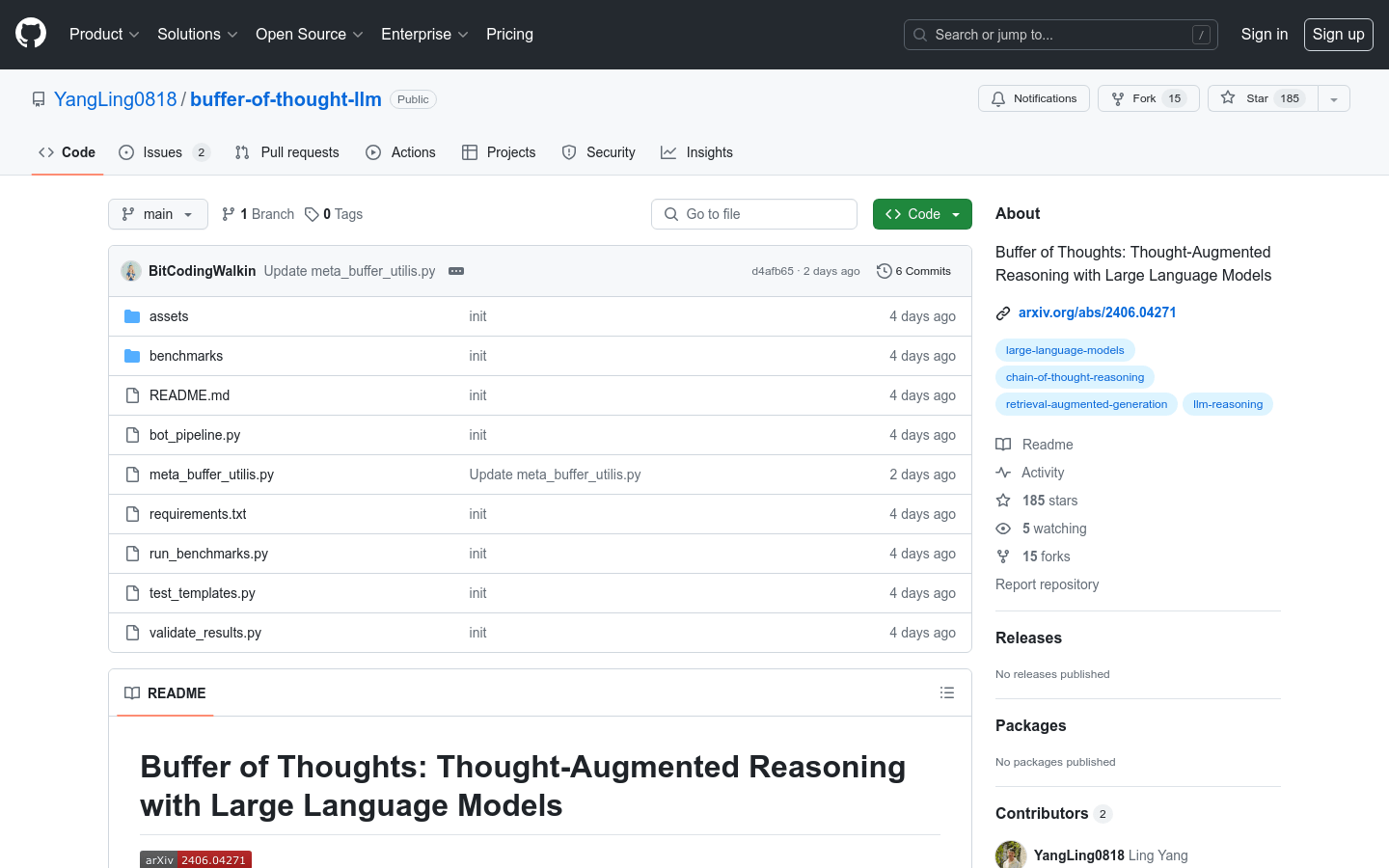Open the Projects tab
Viewport: 1389px width, 868px height.
[x=499, y=152]
